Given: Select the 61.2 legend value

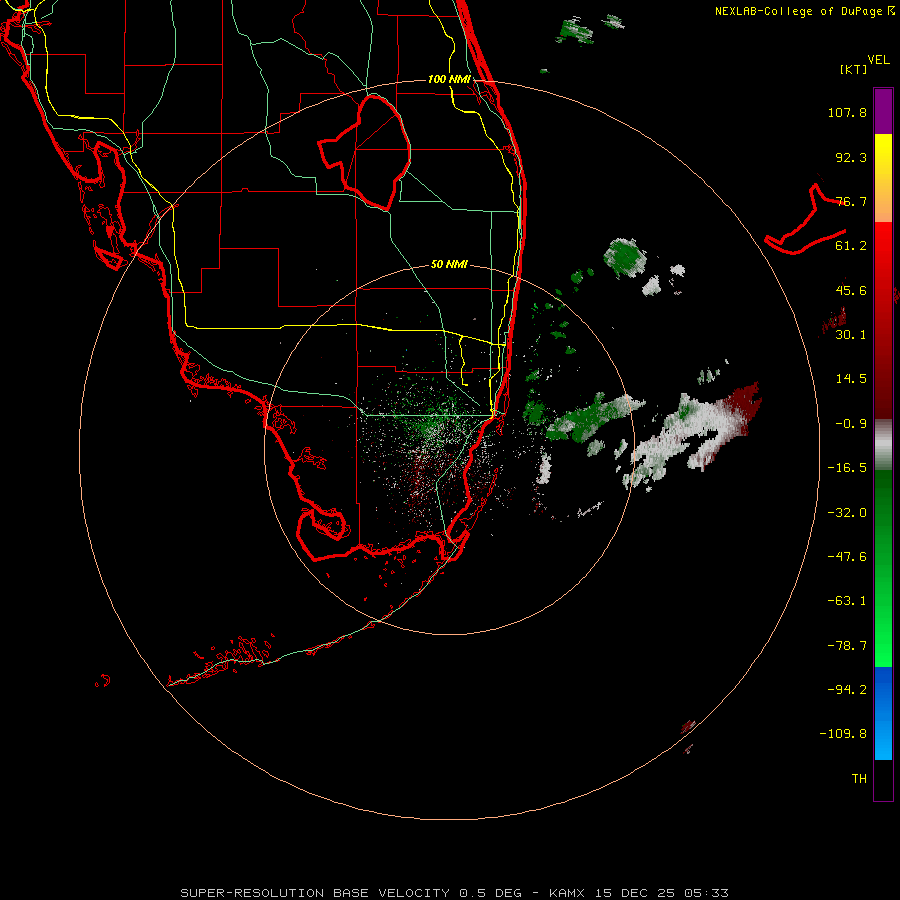Looking at the screenshot, I should click(x=851, y=246).
